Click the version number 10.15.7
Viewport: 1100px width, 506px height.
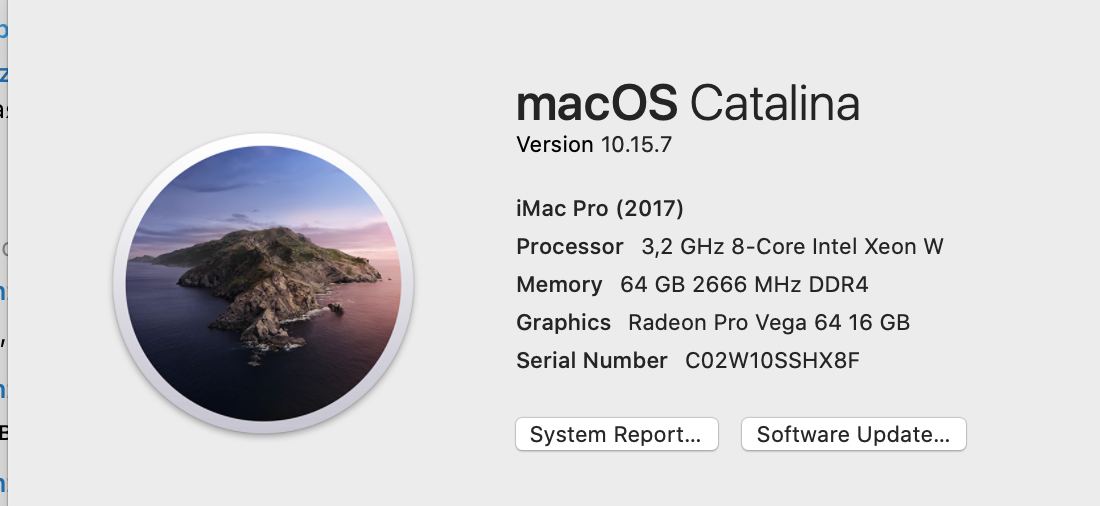(636, 145)
